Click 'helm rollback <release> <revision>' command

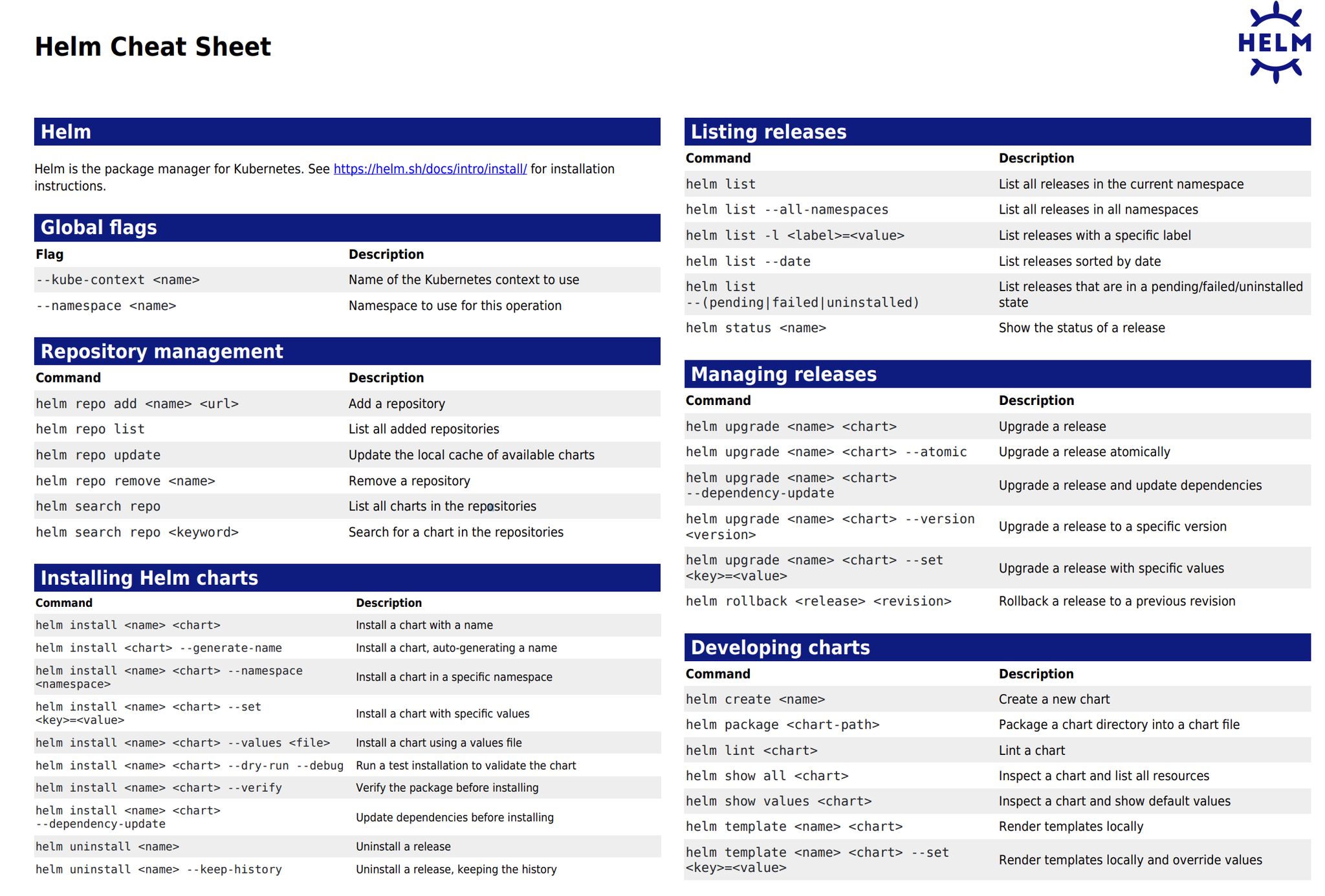coord(818,602)
